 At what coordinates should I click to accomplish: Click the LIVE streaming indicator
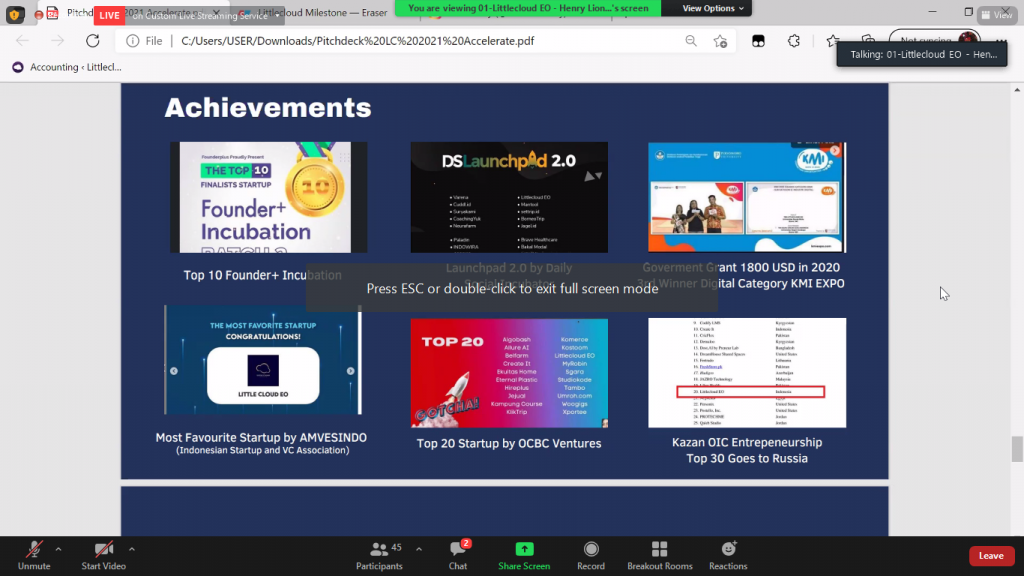[x=109, y=15]
